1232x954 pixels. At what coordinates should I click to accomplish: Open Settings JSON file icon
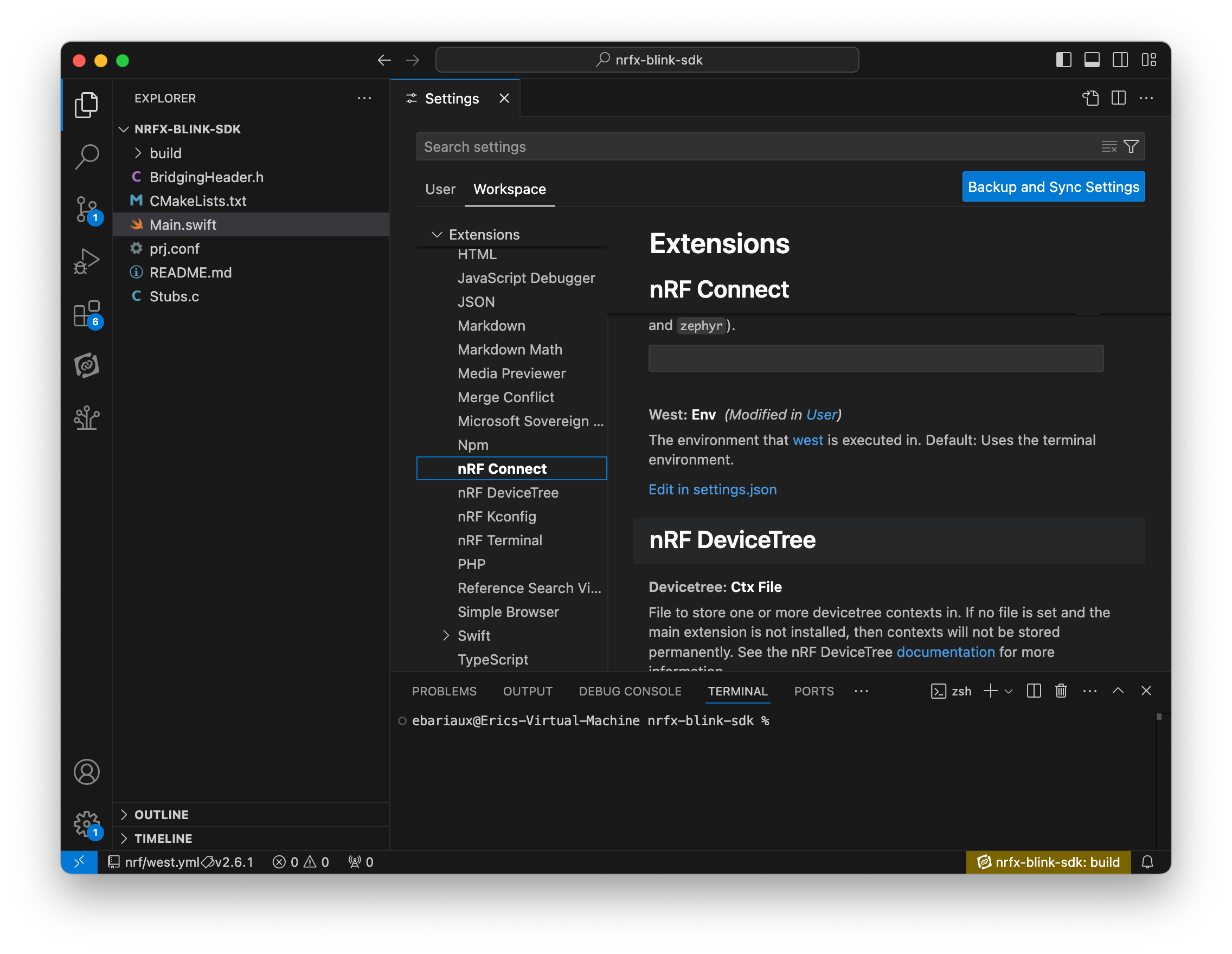coord(1090,98)
